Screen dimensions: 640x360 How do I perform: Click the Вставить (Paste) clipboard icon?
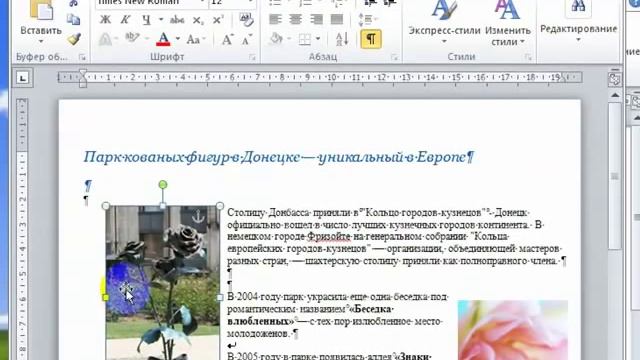coord(41,10)
